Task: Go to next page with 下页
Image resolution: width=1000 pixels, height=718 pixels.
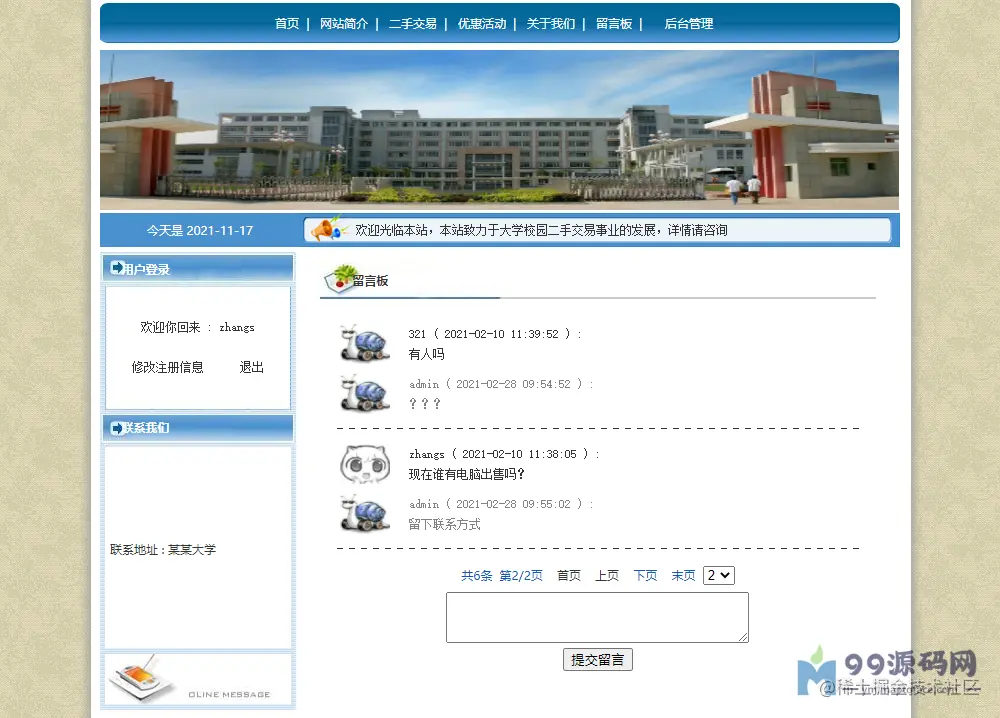Action: pyautogui.click(x=645, y=576)
